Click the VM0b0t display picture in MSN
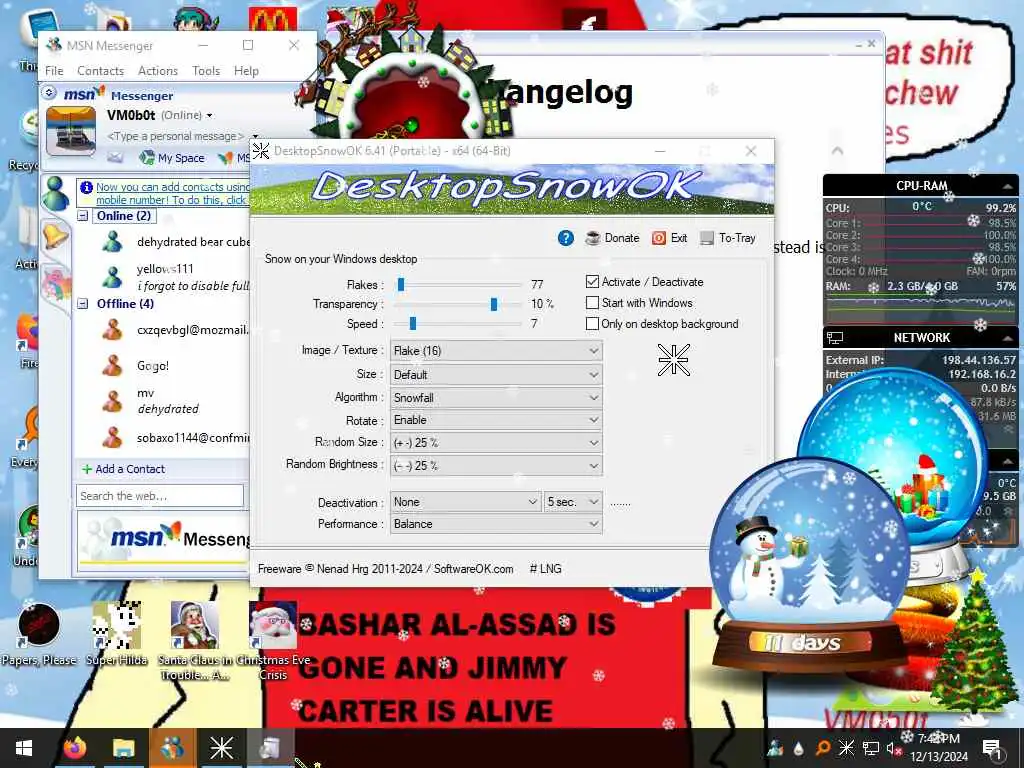The height and width of the screenshot is (768, 1024). [x=71, y=131]
